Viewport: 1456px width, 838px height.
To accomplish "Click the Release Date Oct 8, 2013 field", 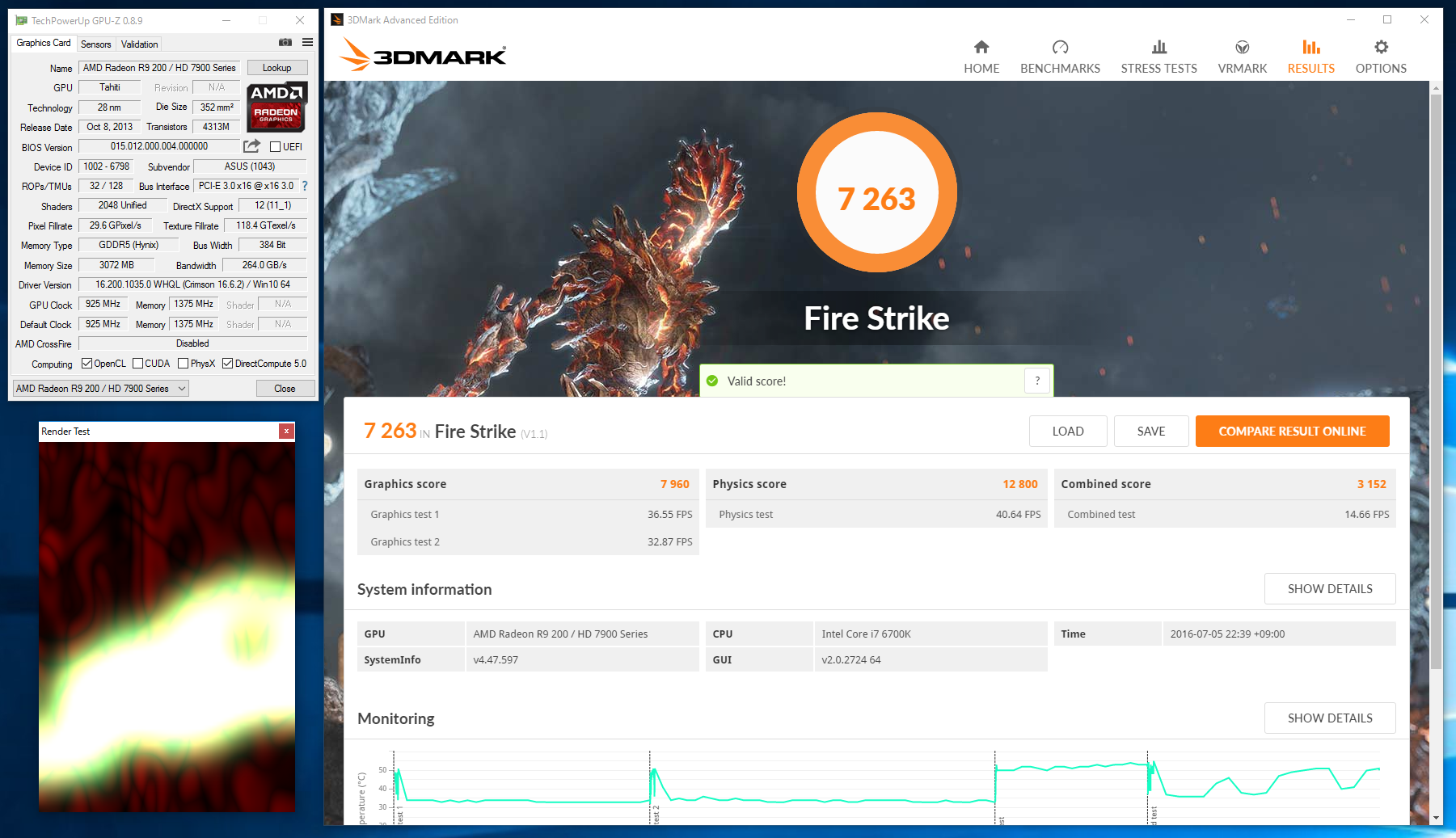I will pos(109,127).
